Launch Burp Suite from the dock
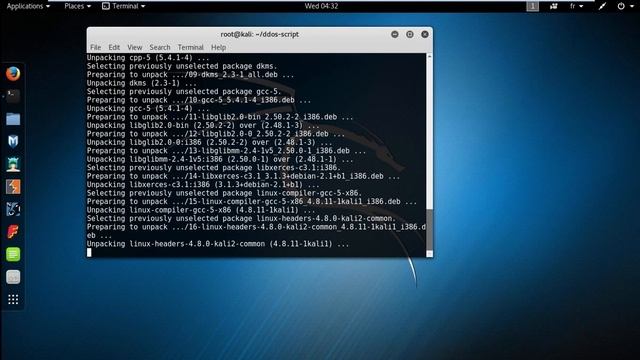 click(x=13, y=187)
